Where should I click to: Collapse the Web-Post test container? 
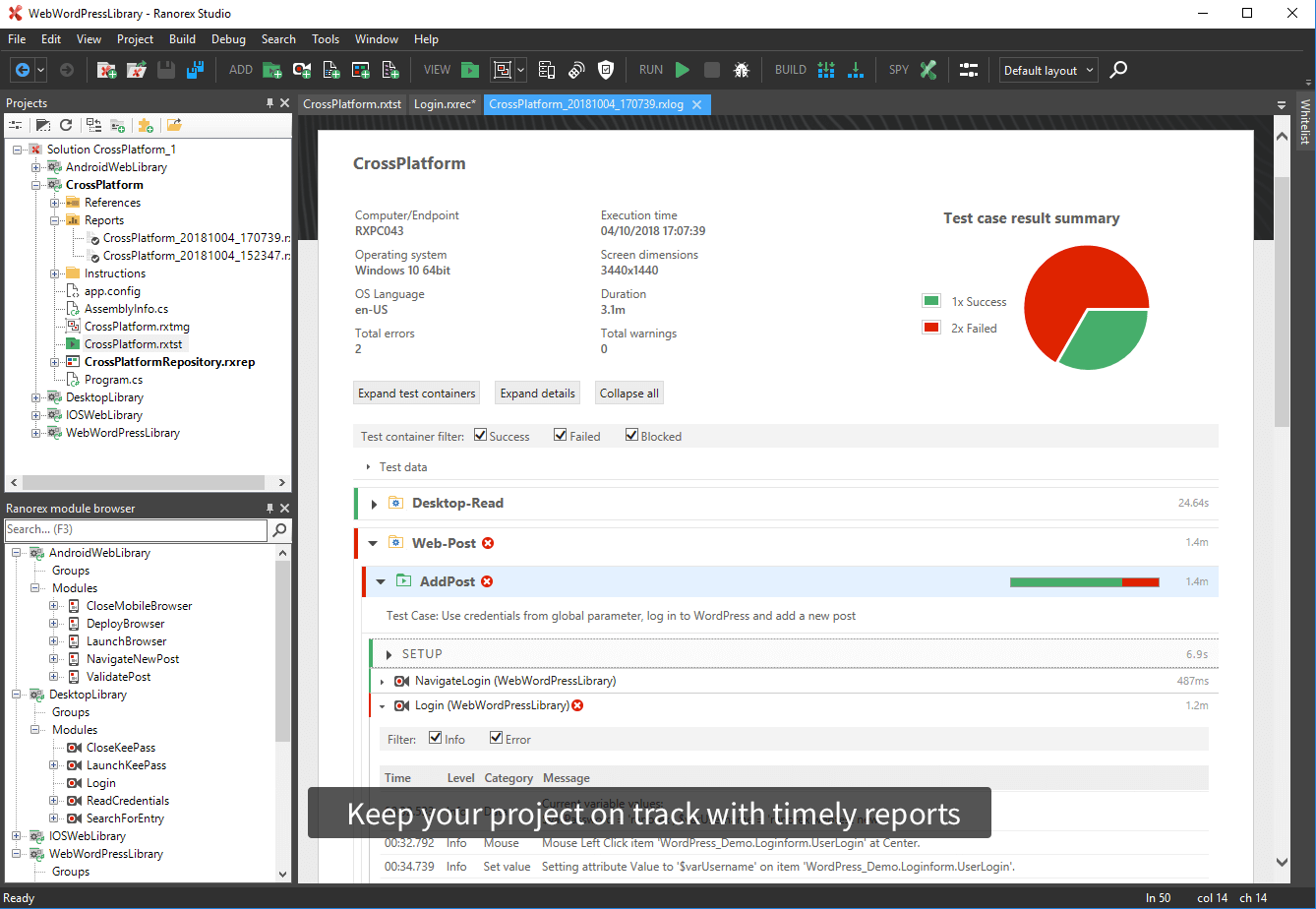pos(373,543)
